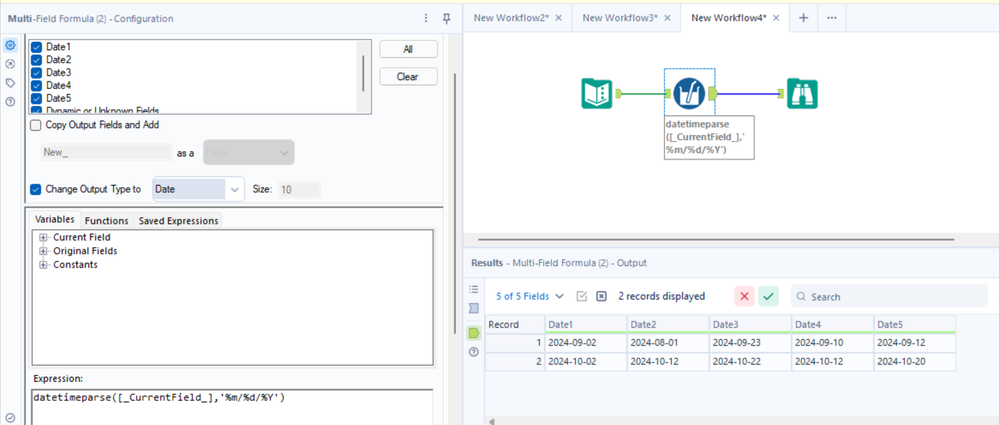999x425 pixels.
Task: Click the Date5 column header in Results
Action: pos(914,324)
